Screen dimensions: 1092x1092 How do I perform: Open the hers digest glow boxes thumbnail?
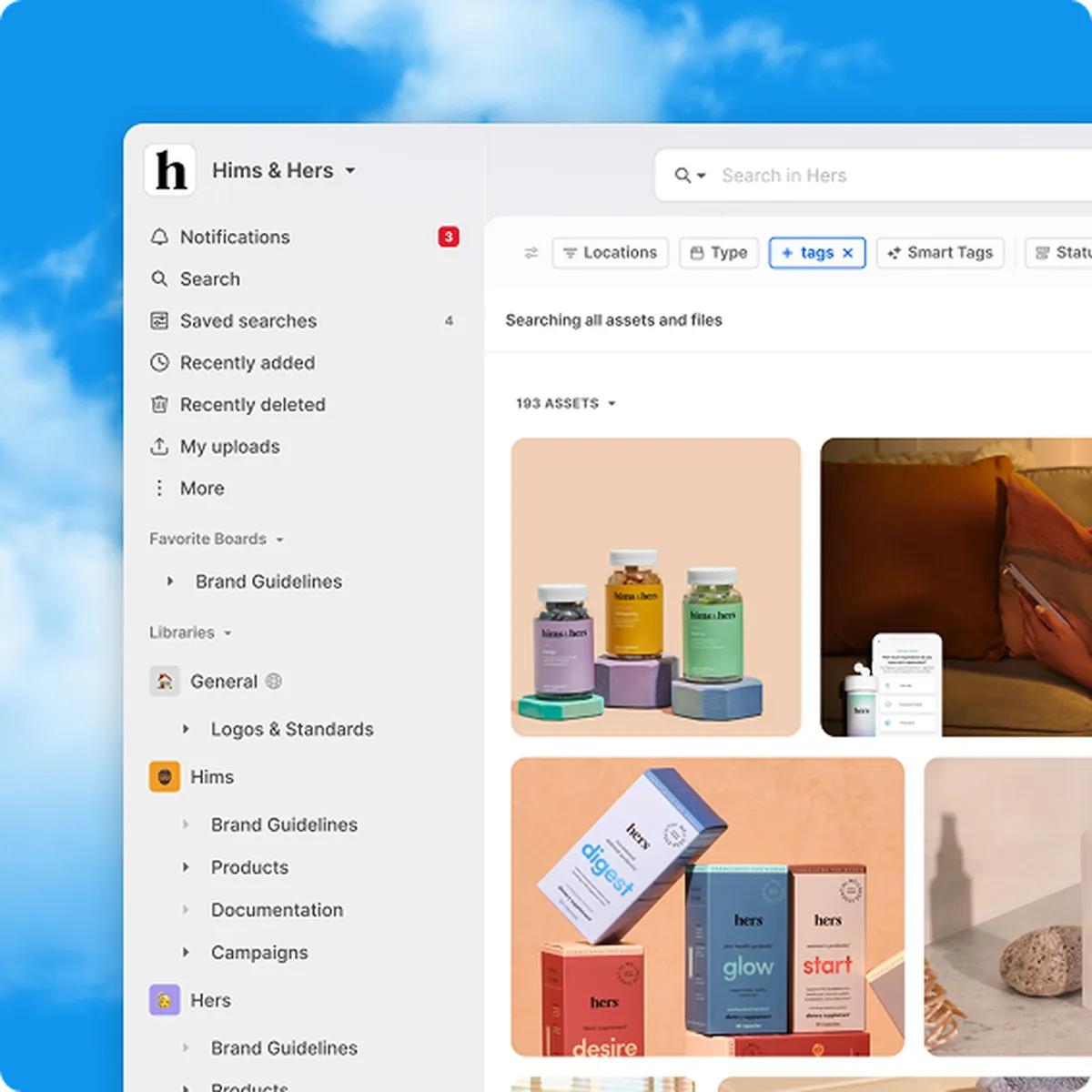click(x=708, y=907)
